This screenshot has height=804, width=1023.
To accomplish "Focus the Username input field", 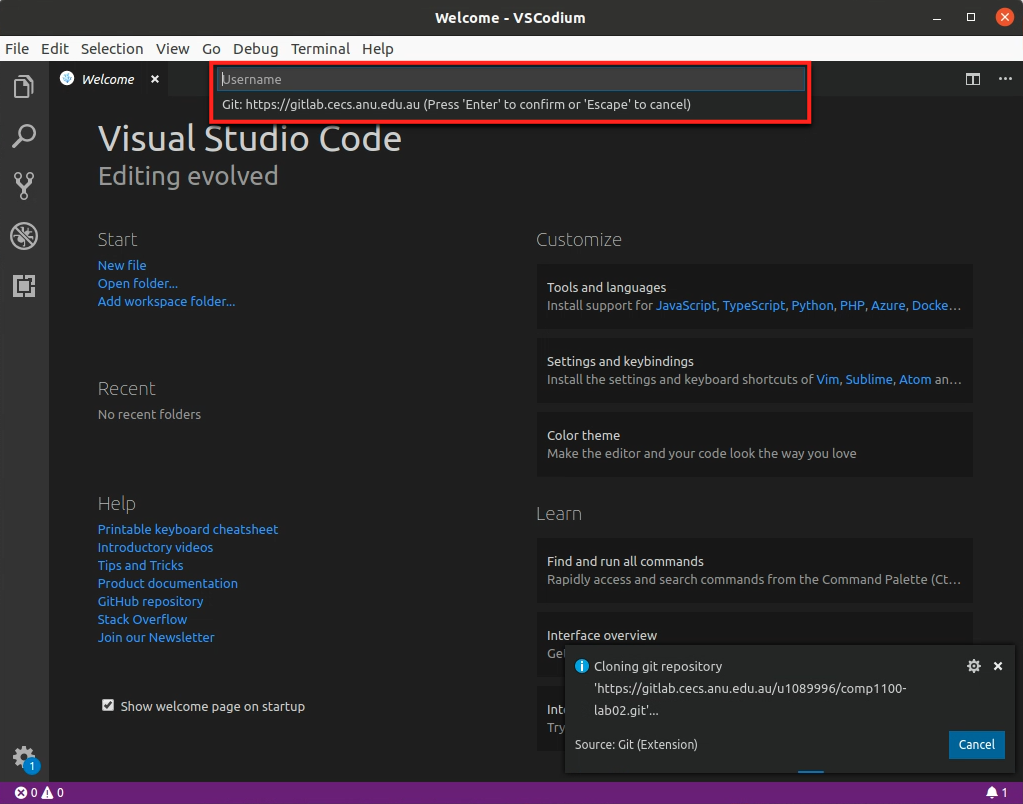I will point(511,79).
